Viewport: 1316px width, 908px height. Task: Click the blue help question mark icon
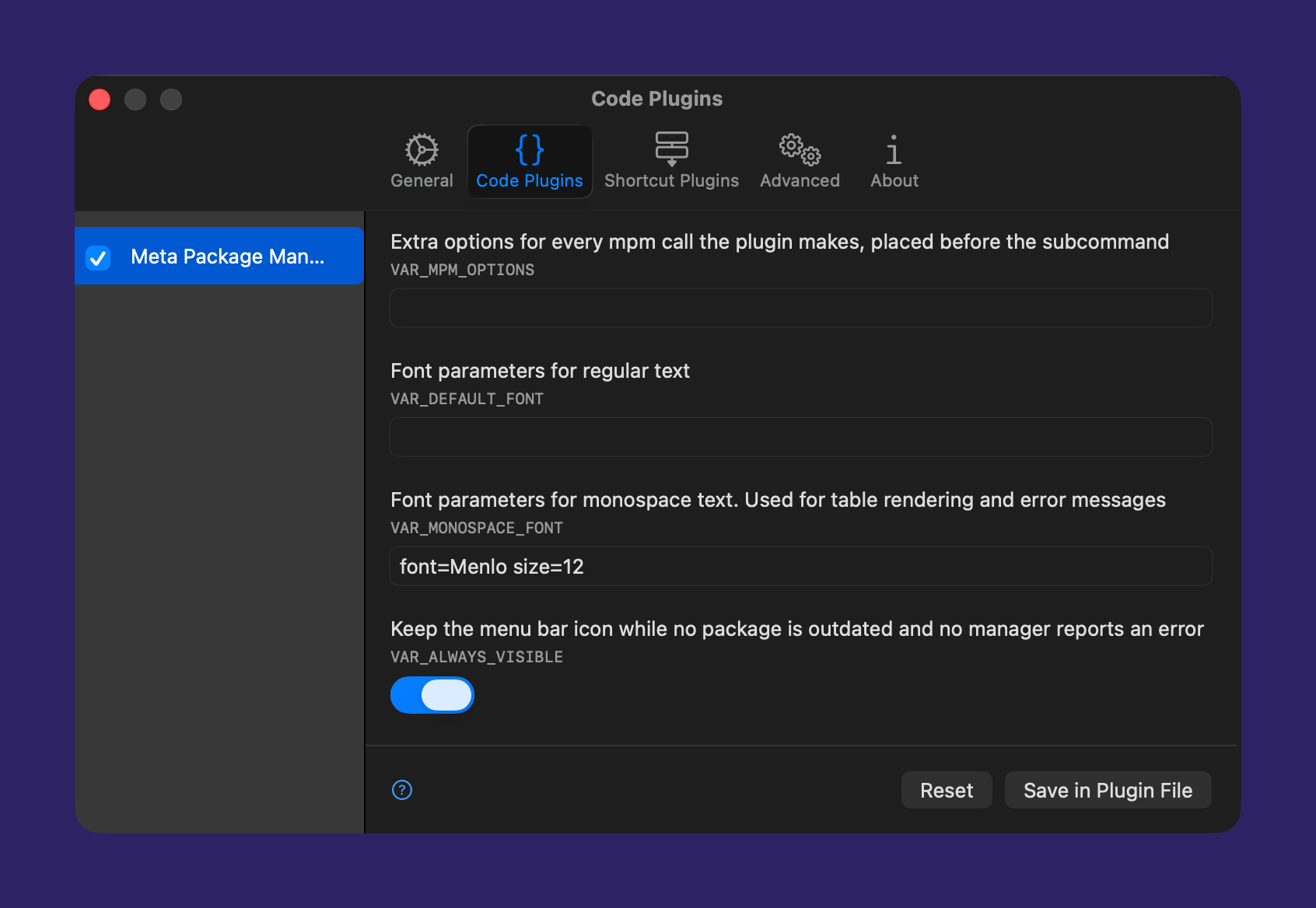tap(402, 790)
